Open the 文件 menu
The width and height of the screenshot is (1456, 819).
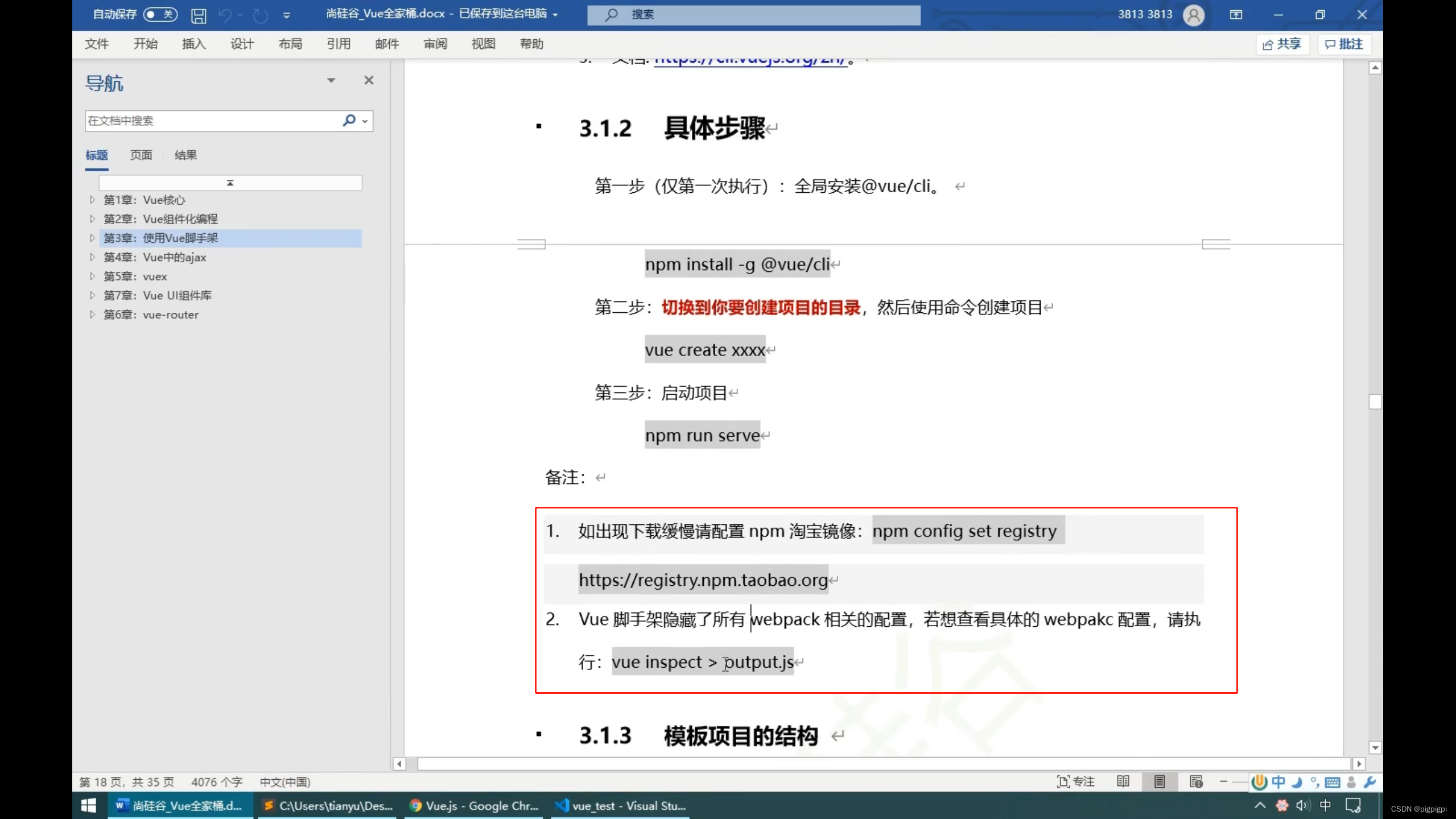click(x=97, y=44)
